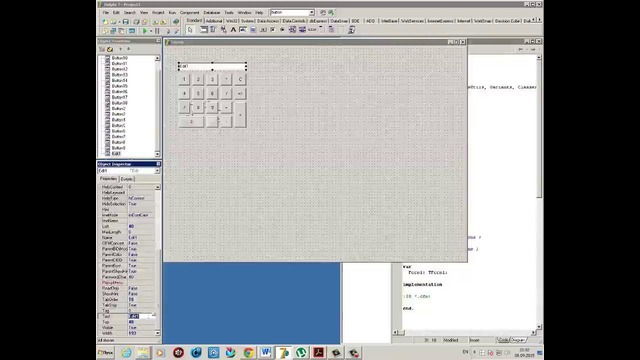Select the ListBox component in palette
640x360 pixels.
click(292, 30)
